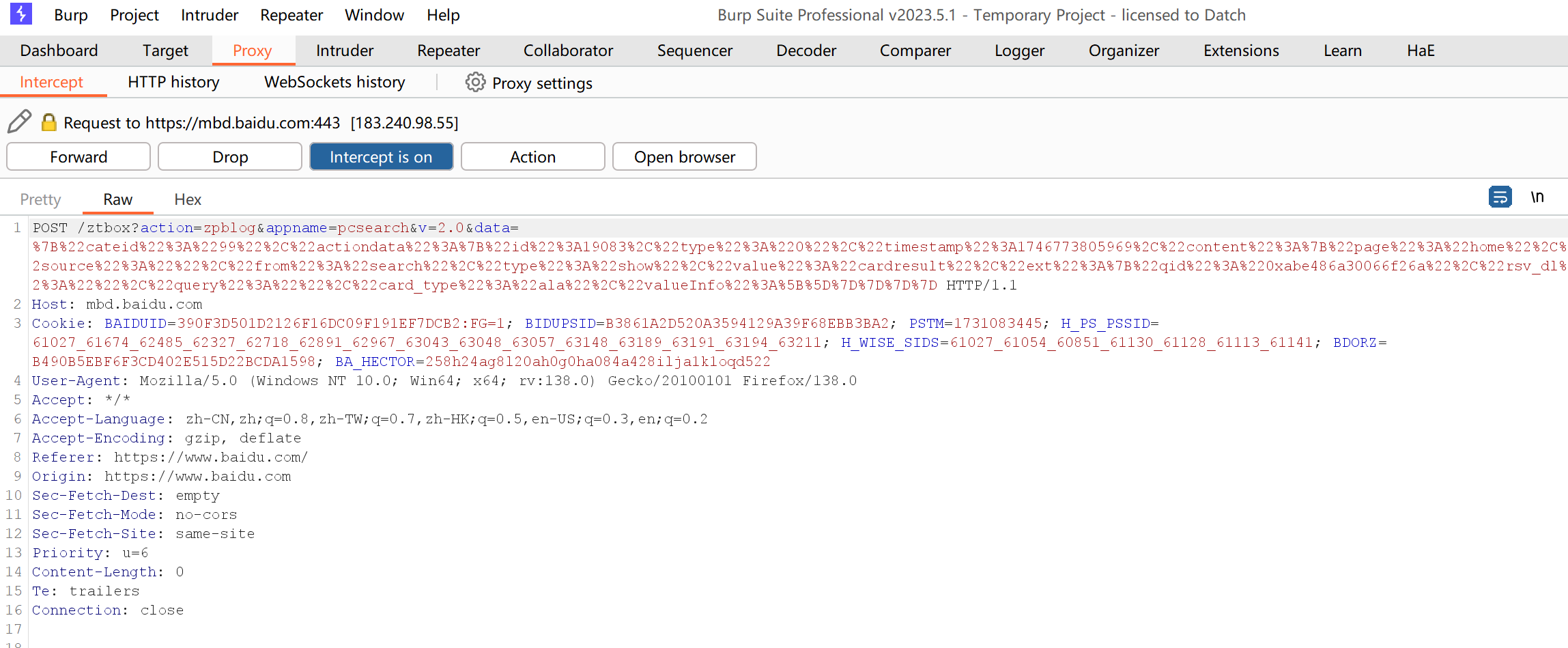This screenshot has width=1568, height=648.
Task: Open the Logger tab
Action: (x=1019, y=51)
